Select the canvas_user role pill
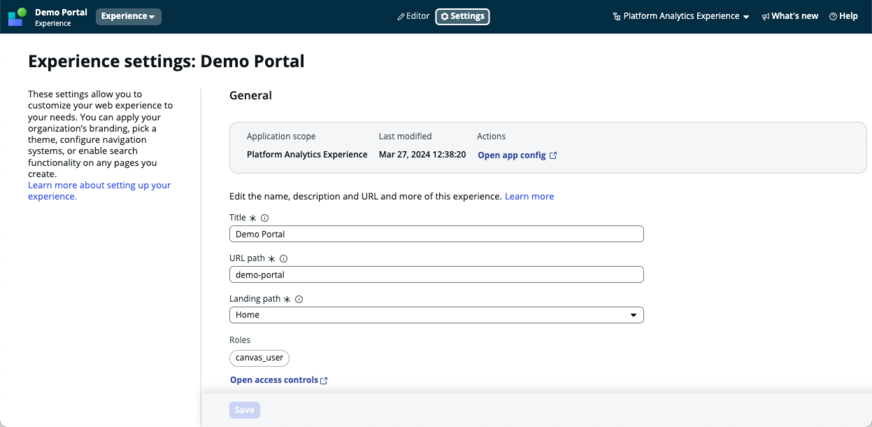 tap(259, 358)
